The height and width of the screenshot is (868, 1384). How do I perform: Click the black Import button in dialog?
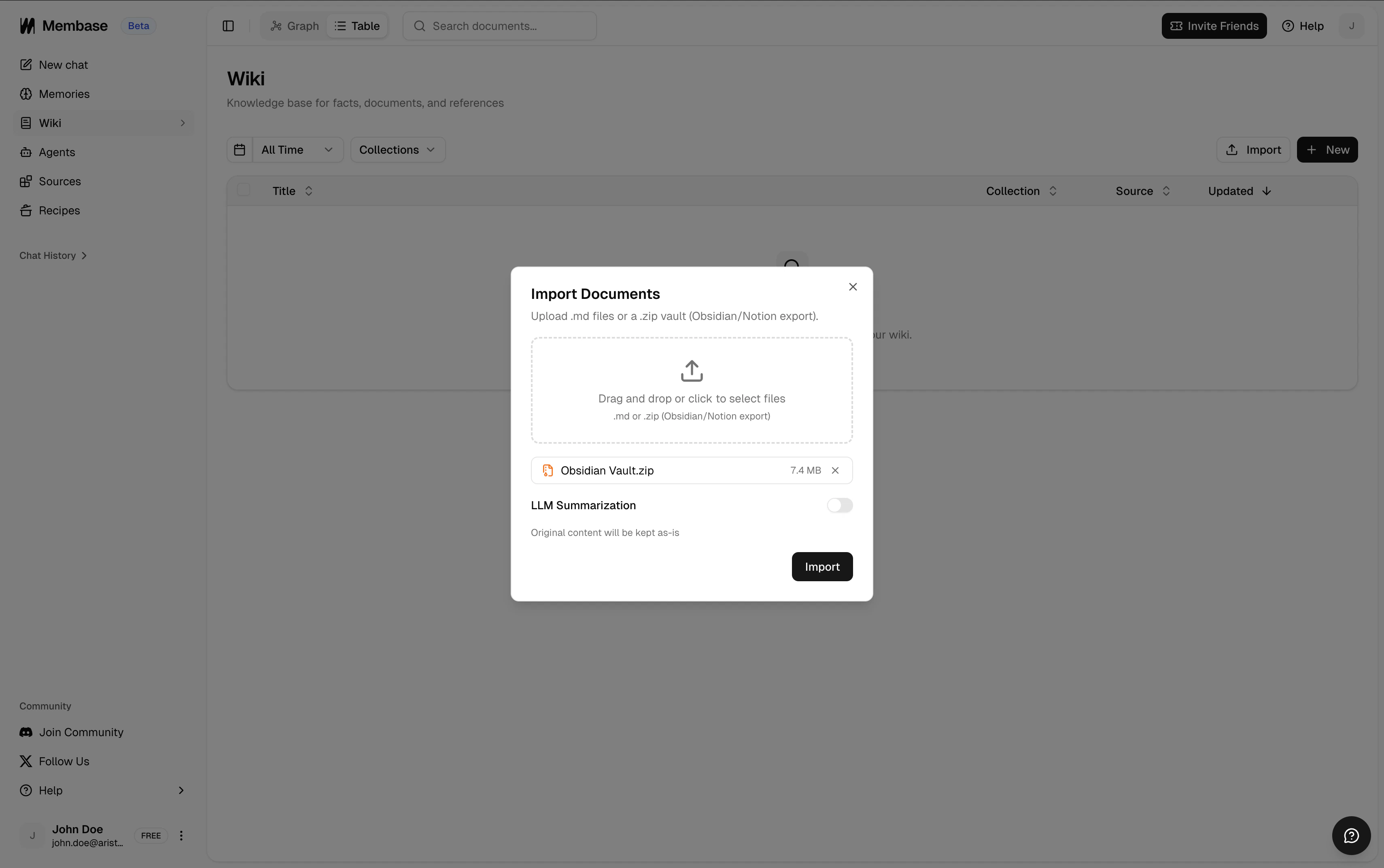821,567
